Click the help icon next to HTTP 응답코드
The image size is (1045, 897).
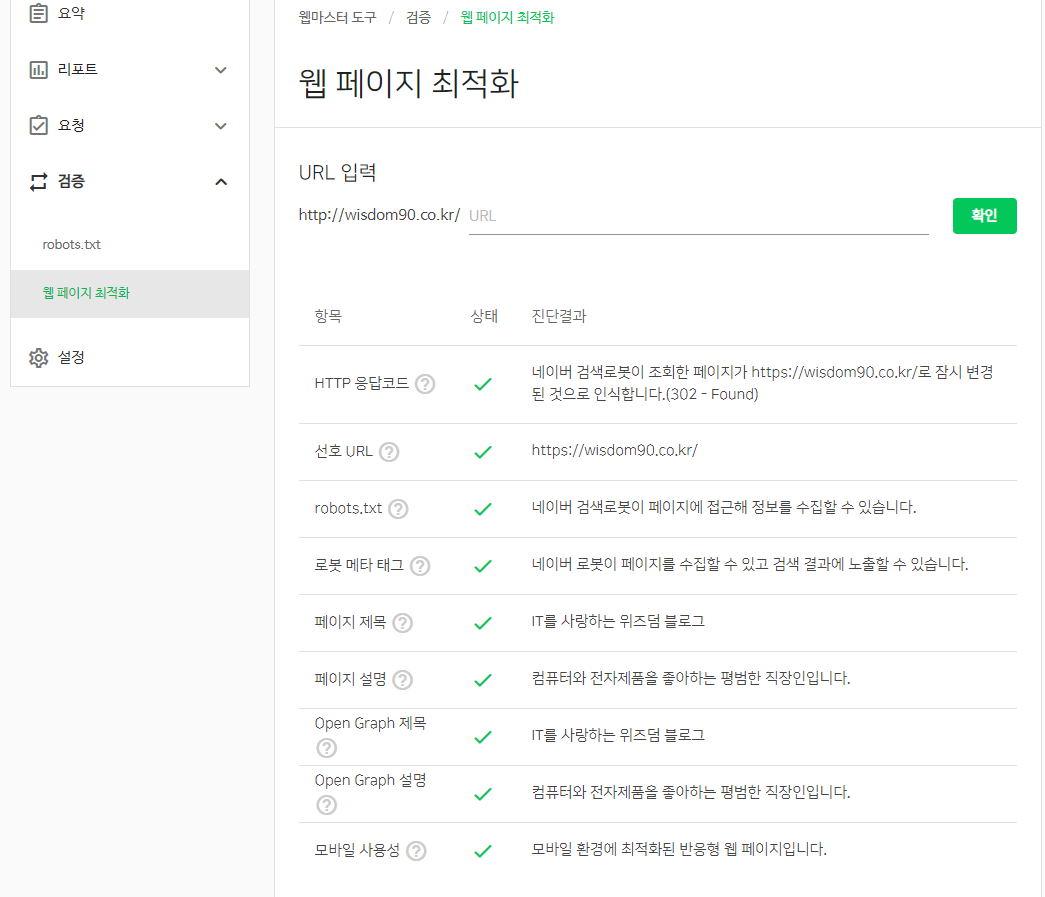[x=424, y=384]
